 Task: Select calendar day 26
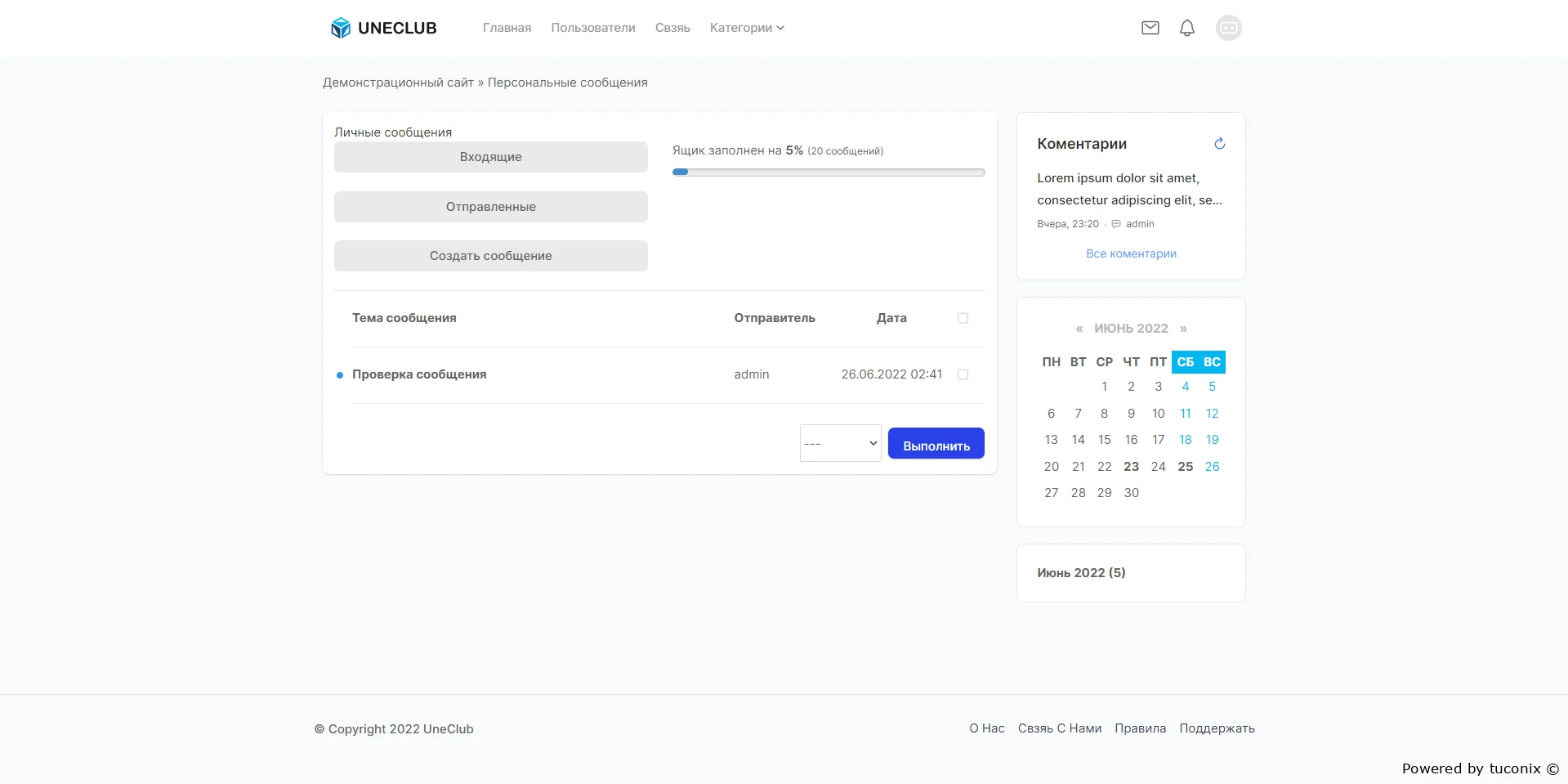[x=1213, y=467]
